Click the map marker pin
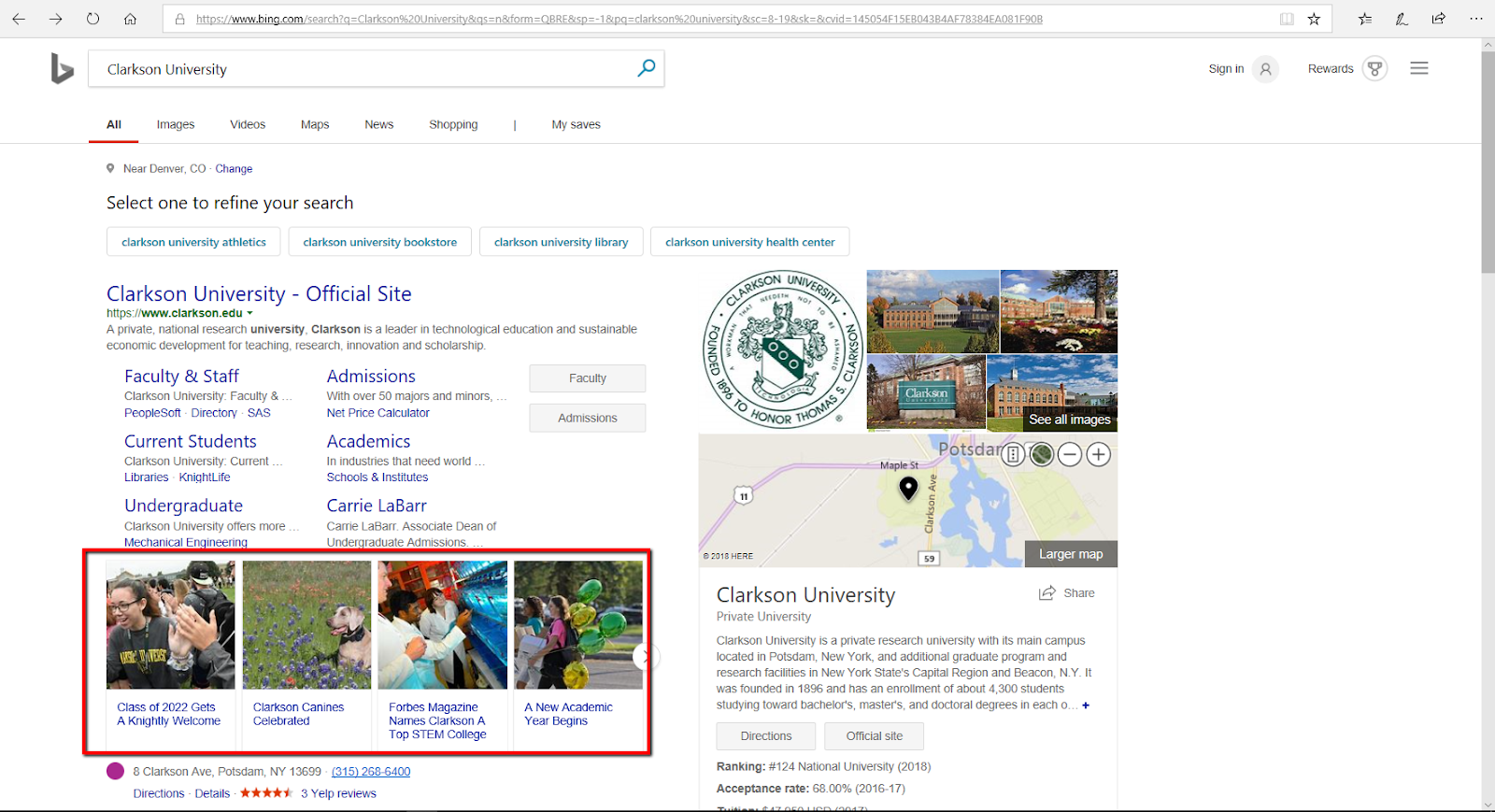This screenshot has height=812, width=1495. point(908,488)
